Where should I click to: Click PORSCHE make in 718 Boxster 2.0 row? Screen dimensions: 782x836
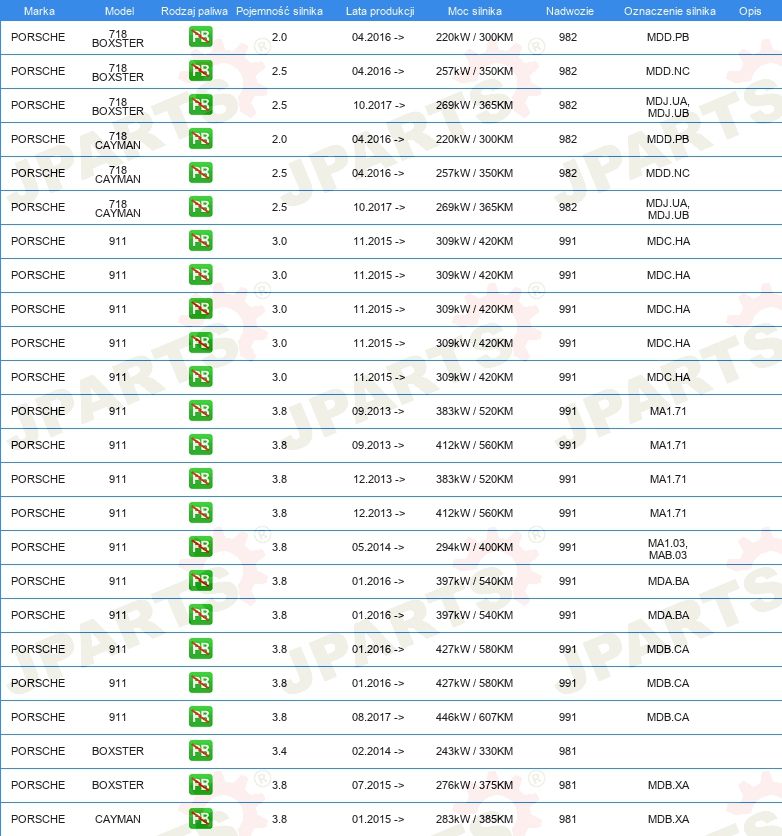click(x=38, y=37)
